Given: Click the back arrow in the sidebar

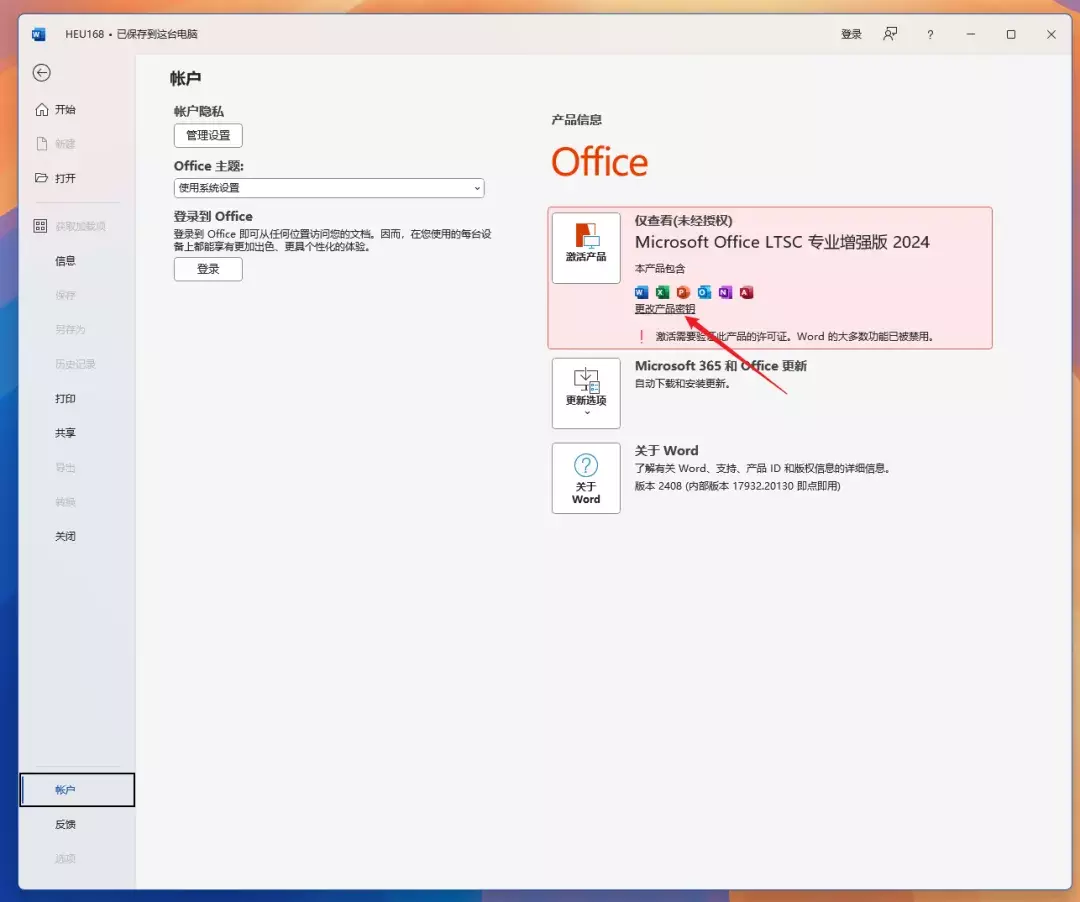Looking at the screenshot, I should coord(41,72).
